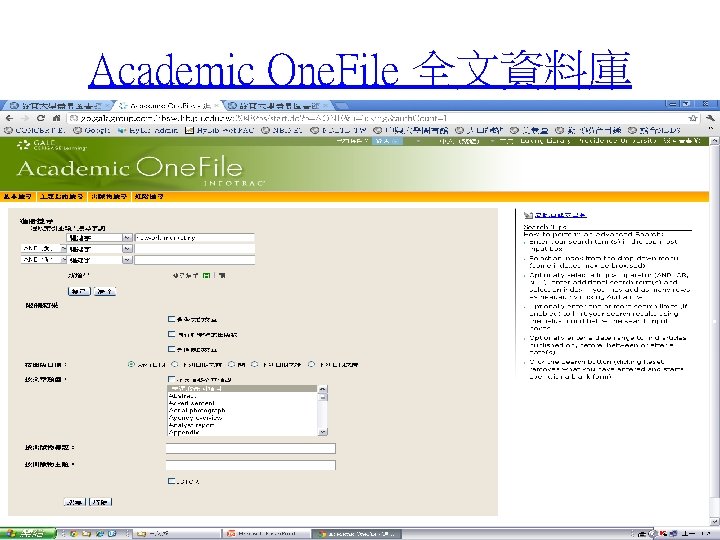Click the remove-row icon beside the plus icon
The image size is (720, 540).
222,276
